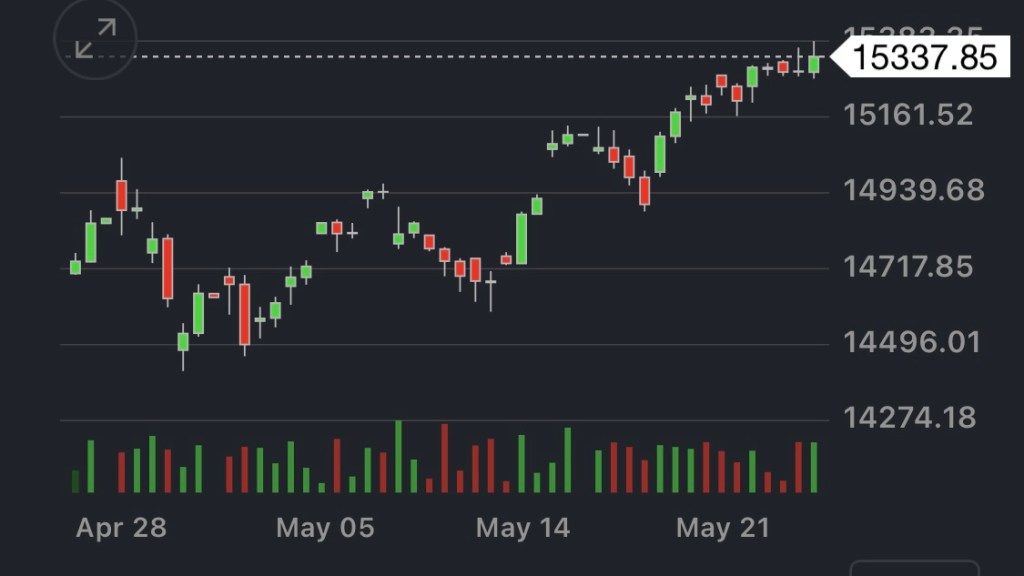This screenshot has height=576, width=1024.
Task: Click the May 21 date label
Action: click(722, 527)
